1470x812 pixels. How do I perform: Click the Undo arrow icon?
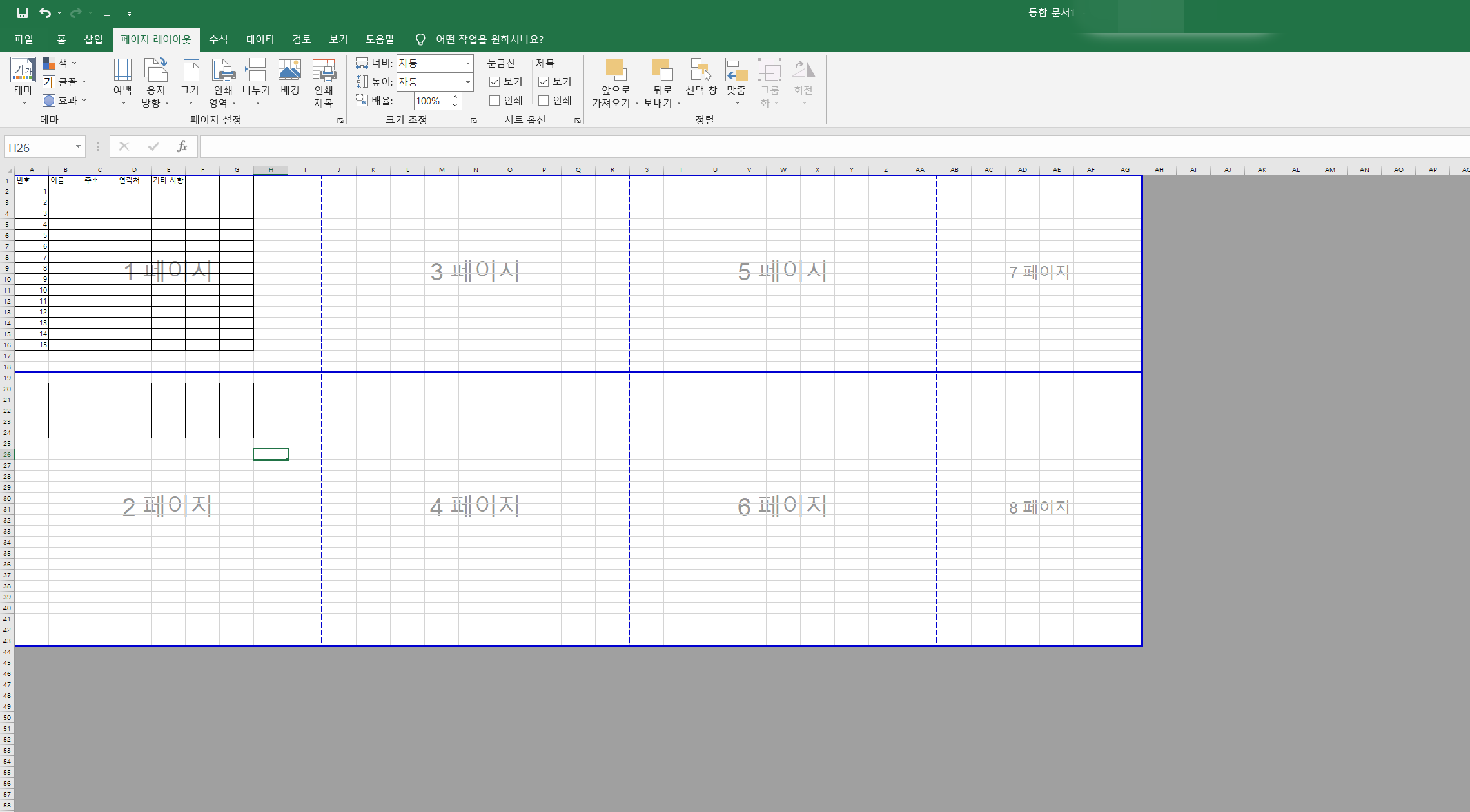[44, 13]
